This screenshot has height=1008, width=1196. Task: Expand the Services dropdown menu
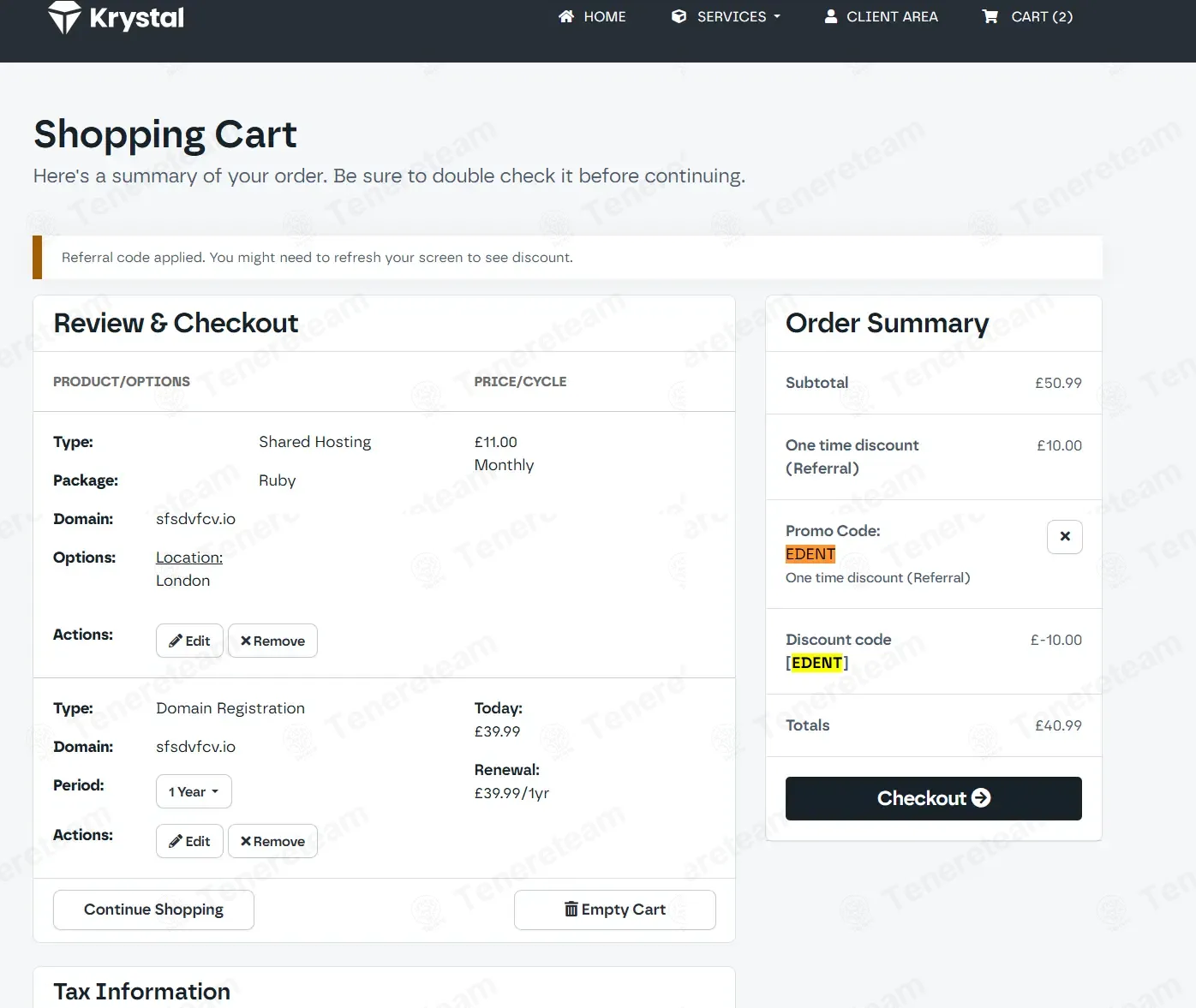pyautogui.click(x=727, y=16)
